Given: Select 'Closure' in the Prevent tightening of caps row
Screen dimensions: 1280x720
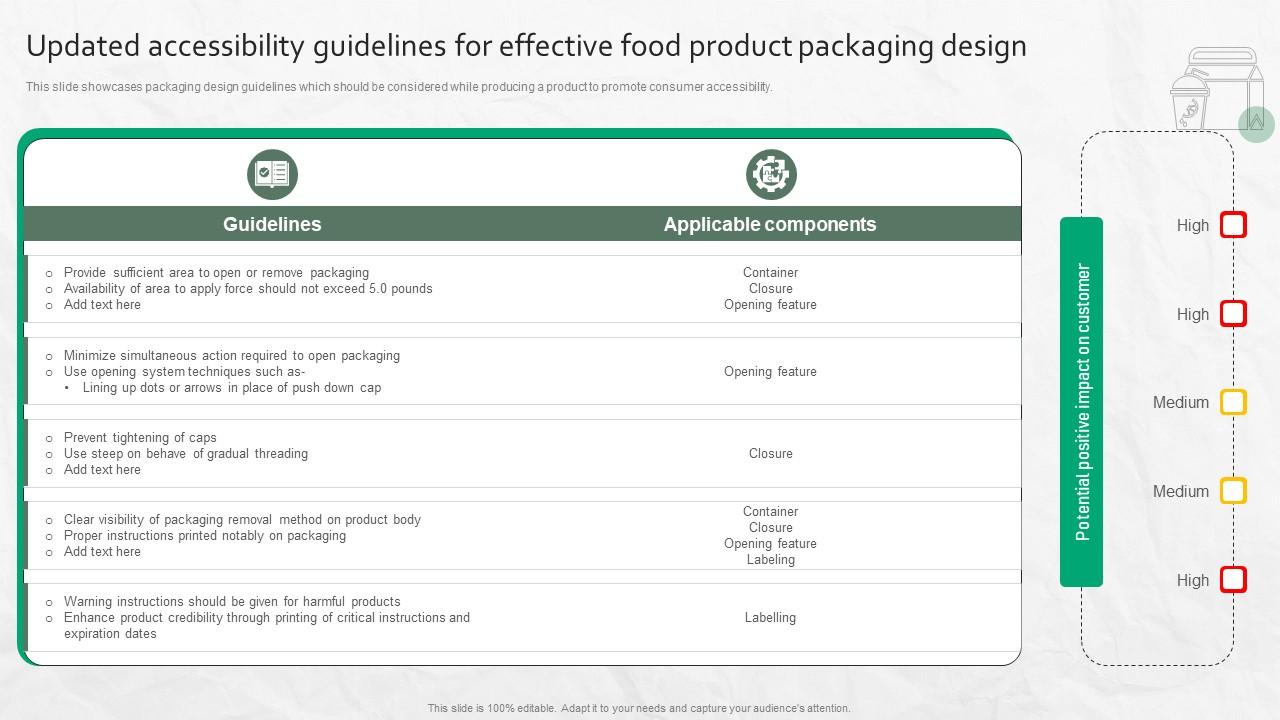Looking at the screenshot, I should coord(770,453).
